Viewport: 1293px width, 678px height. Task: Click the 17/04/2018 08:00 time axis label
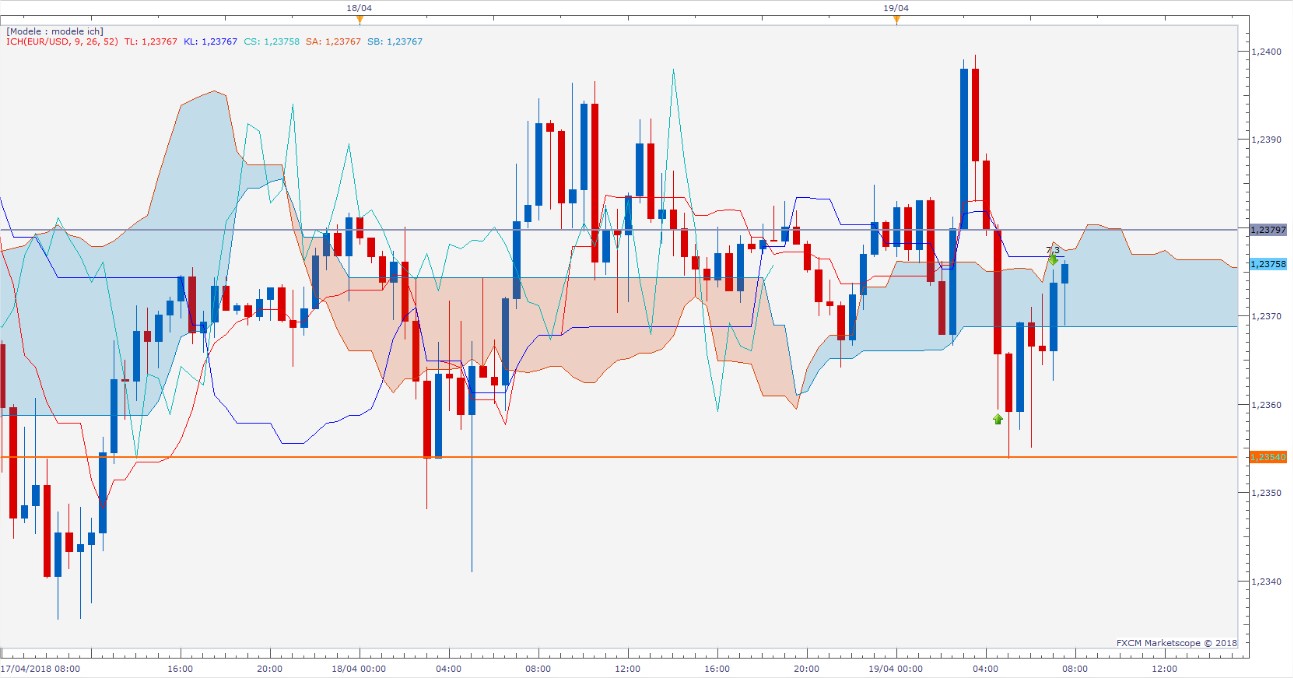pyautogui.click(x=40, y=668)
